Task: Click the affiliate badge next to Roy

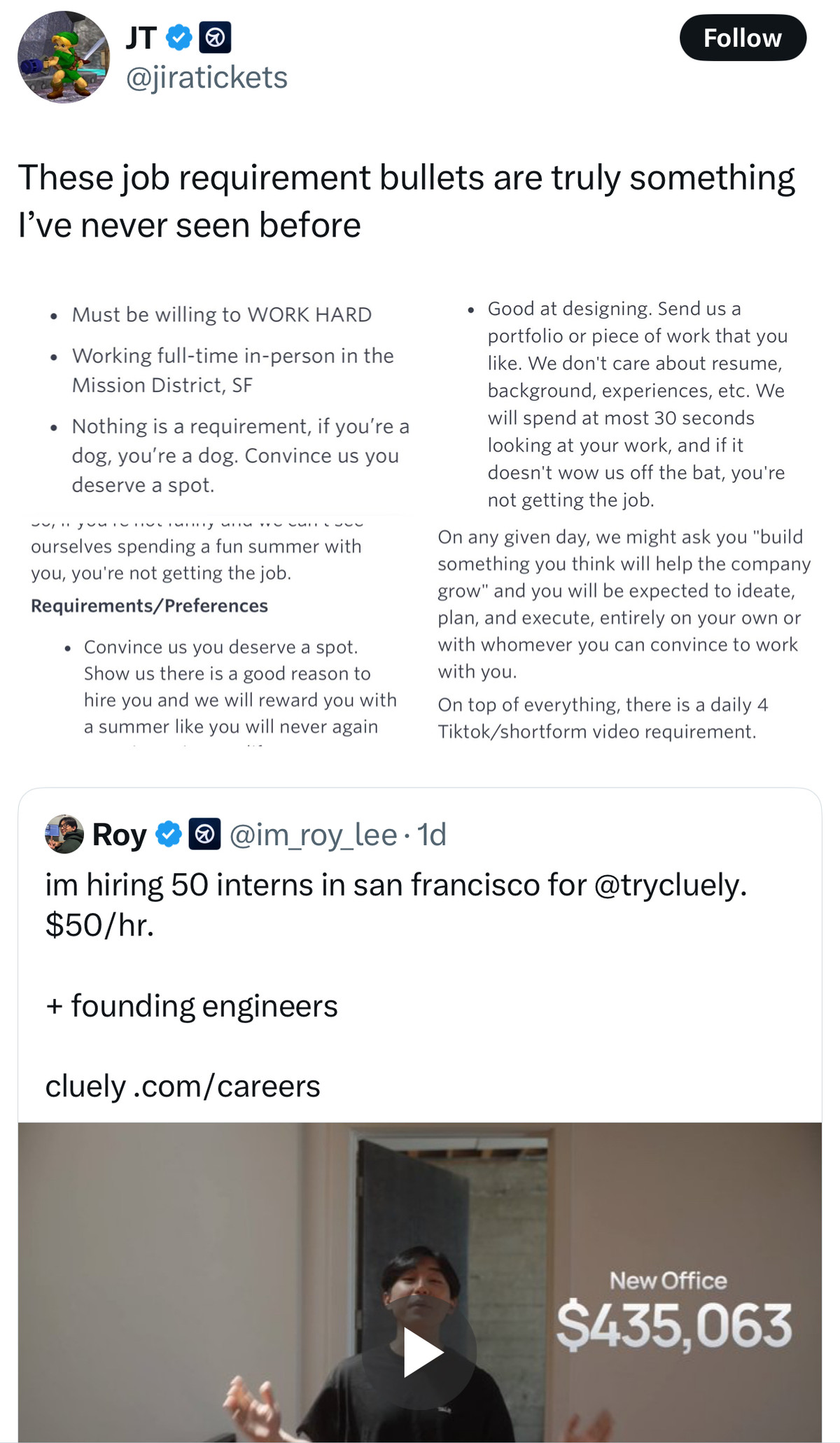Action: point(205,834)
